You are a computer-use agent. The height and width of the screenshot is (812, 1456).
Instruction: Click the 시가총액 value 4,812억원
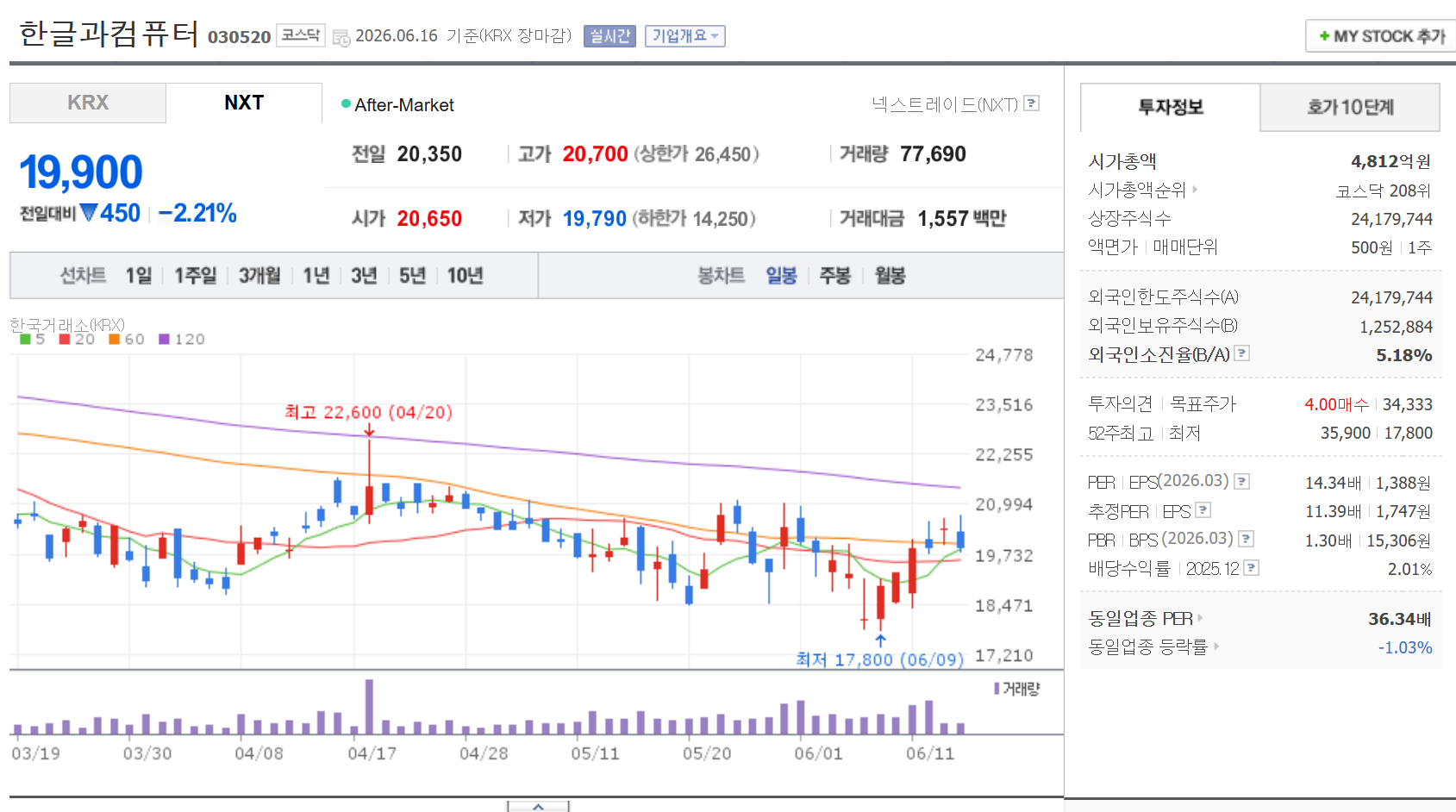(x=1390, y=161)
